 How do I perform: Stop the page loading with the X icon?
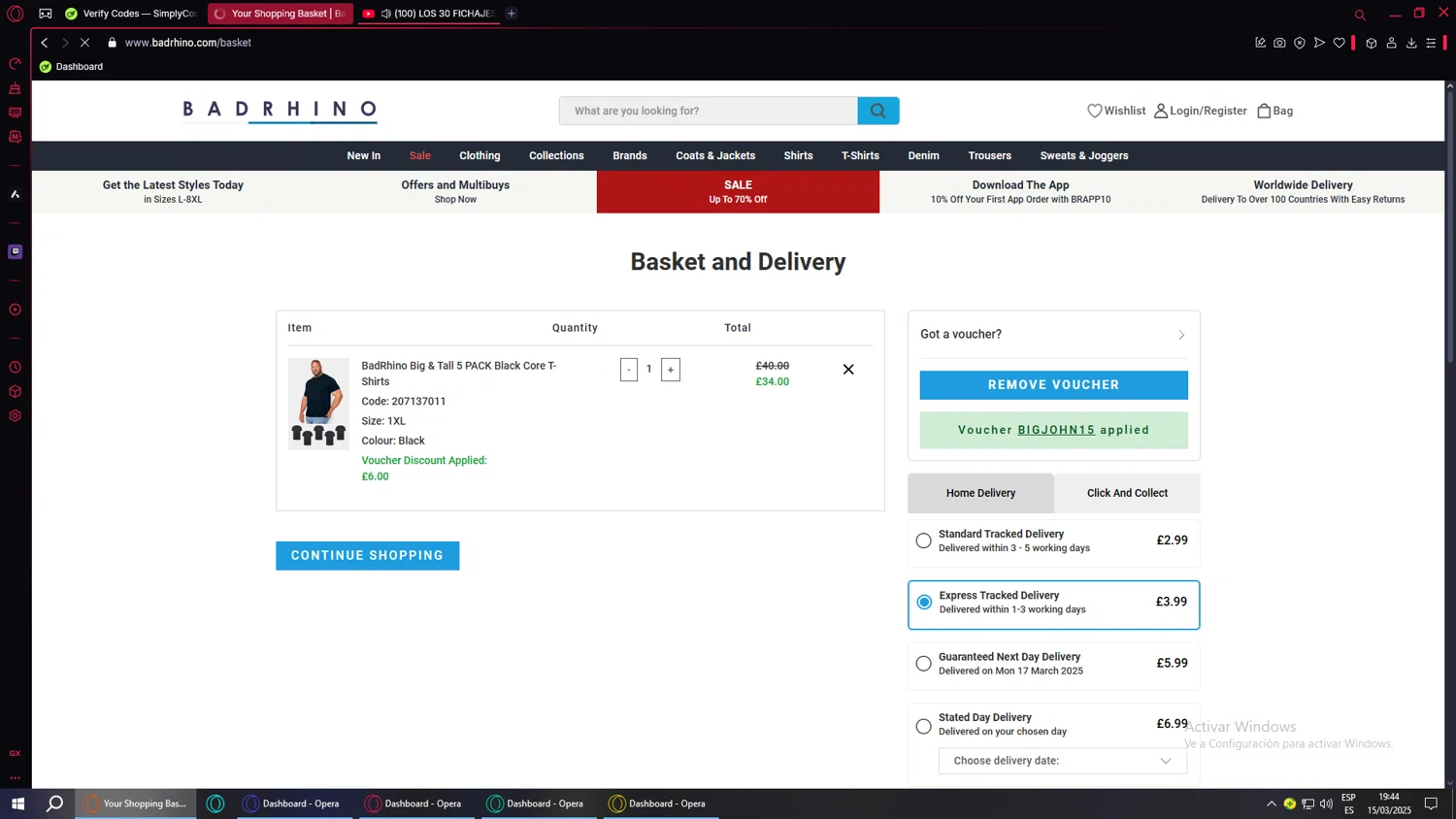[x=84, y=43]
